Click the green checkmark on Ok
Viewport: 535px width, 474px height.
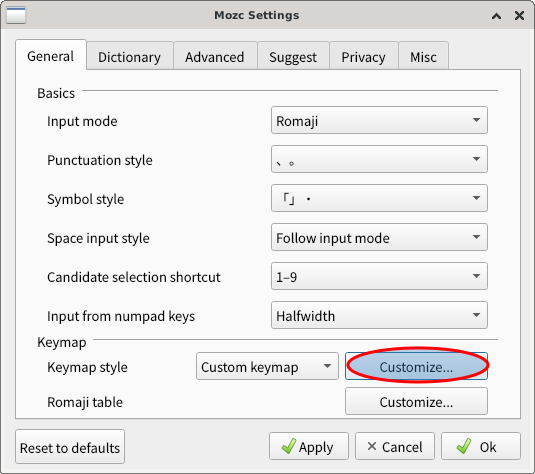[x=464, y=446]
